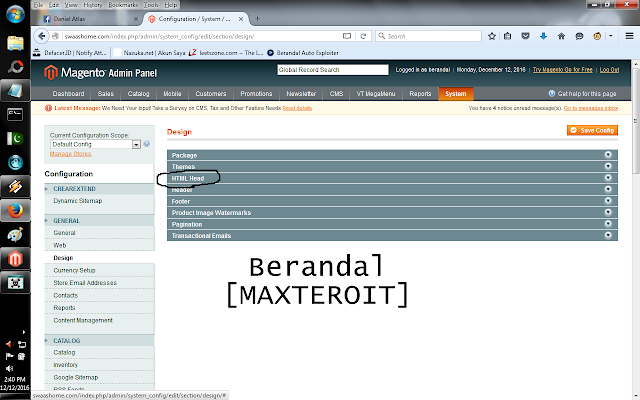Open the Paint palette taskbar icon
The height and width of the screenshot is (400, 640).
[15, 235]
